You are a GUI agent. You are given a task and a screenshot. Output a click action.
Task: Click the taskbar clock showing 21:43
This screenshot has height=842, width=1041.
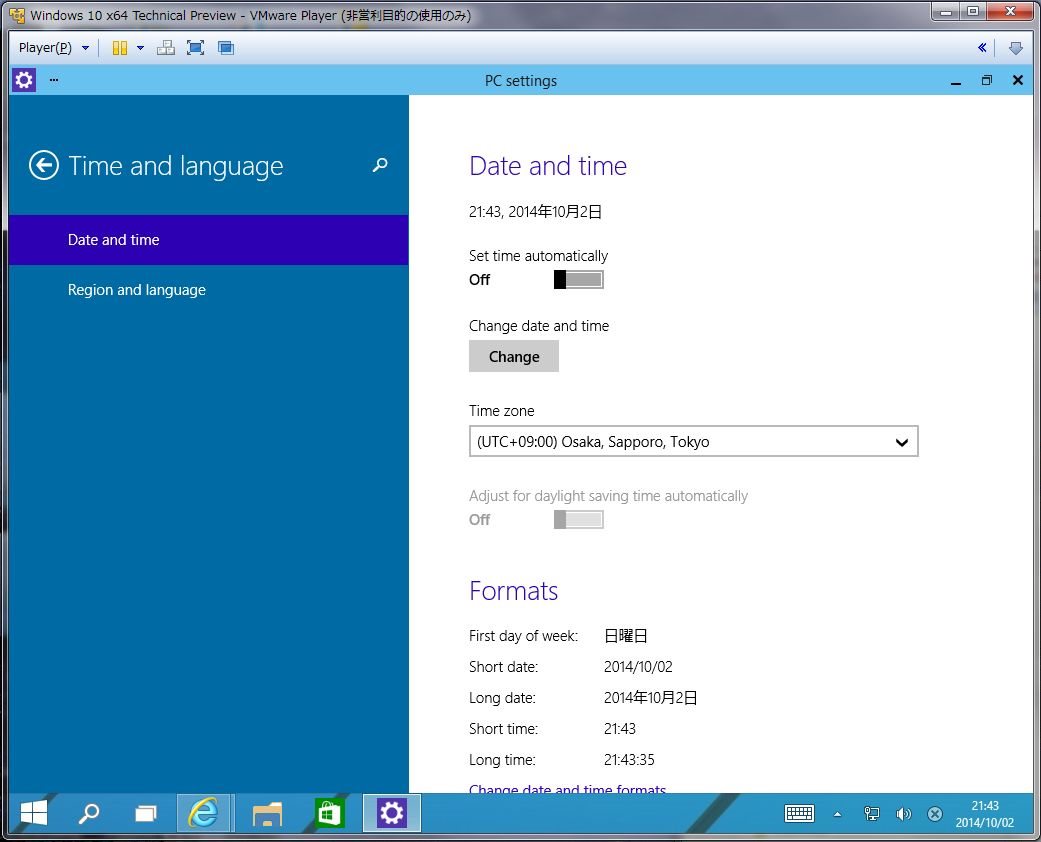[985, 813]
